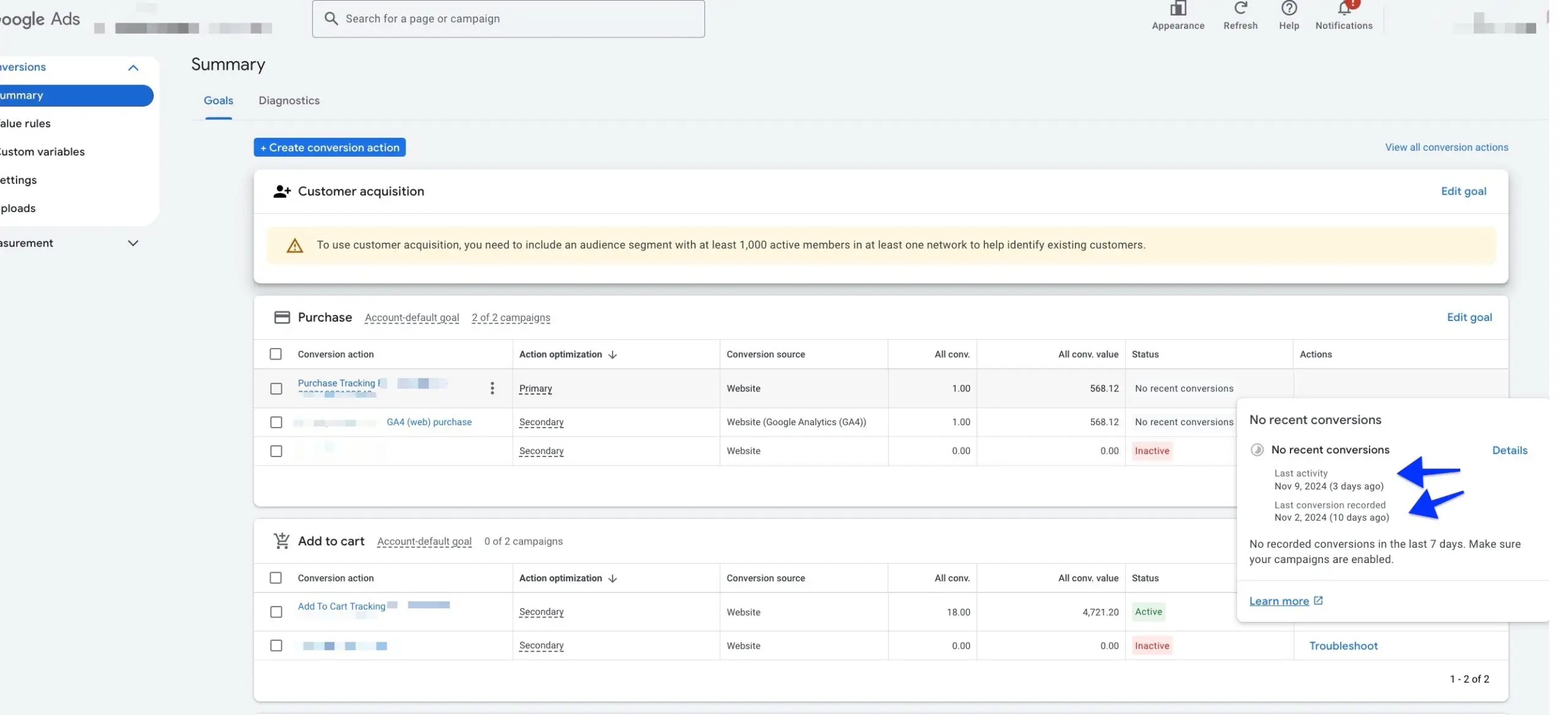The height and width of the screenshot is (715, 1568).
Task: Open Secondary optimization for inactive Purchase row
Action: 541,451
